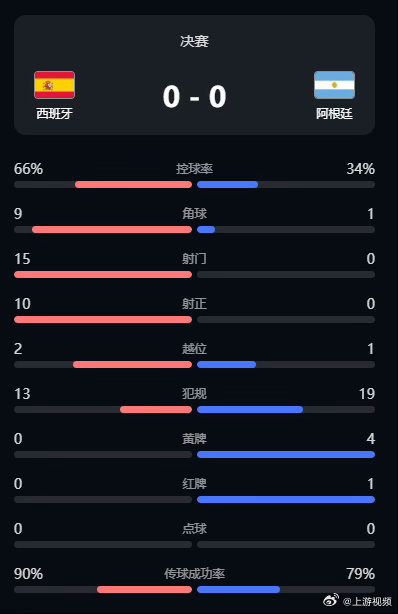Click the Weibo logo icon

[331, 599]
